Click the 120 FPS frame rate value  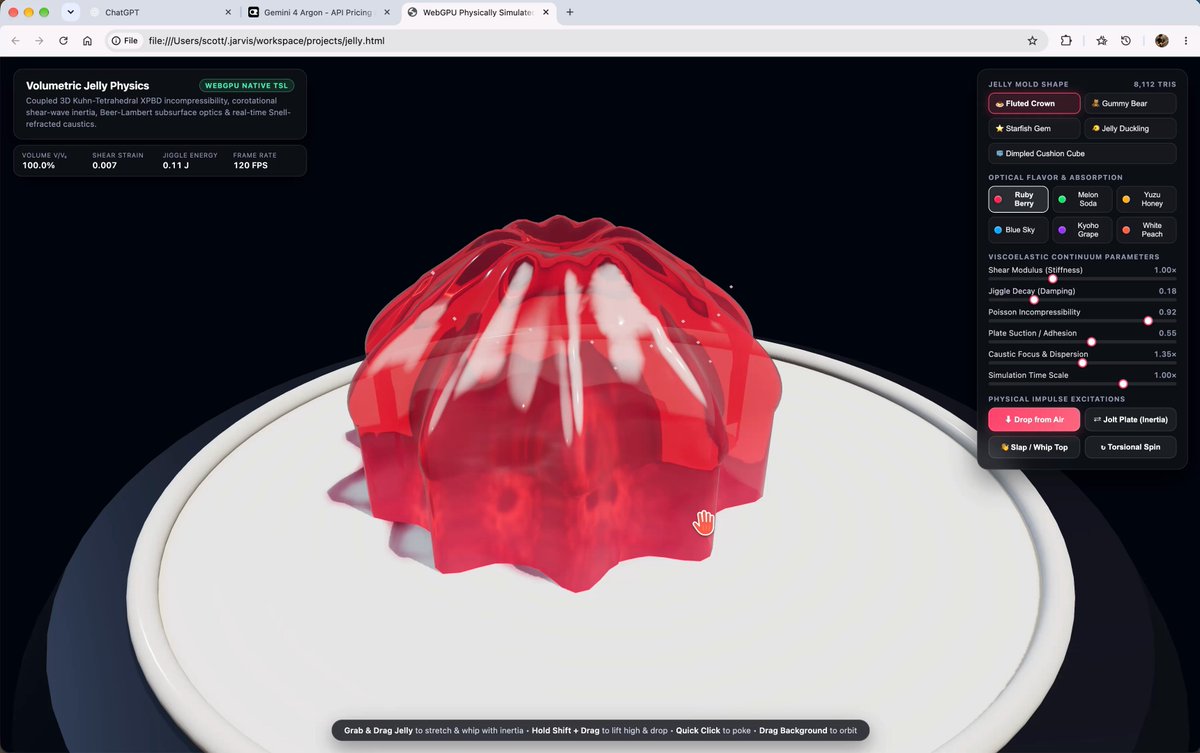pos(251,165)
